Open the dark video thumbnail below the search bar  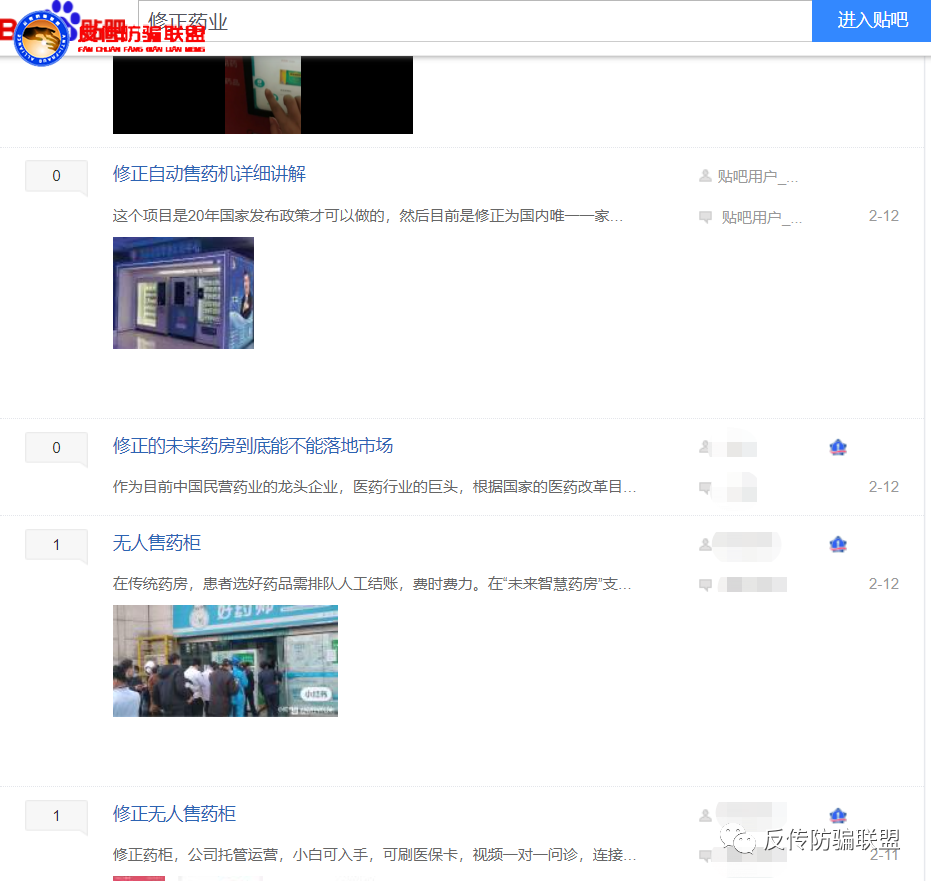click(x=263, y=95)
